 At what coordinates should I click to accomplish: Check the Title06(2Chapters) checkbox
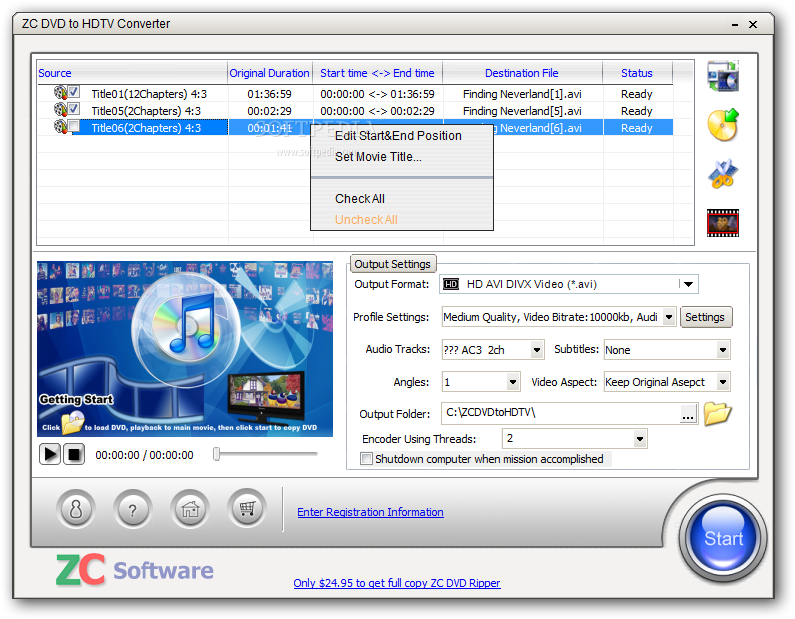tap(74, 125)
